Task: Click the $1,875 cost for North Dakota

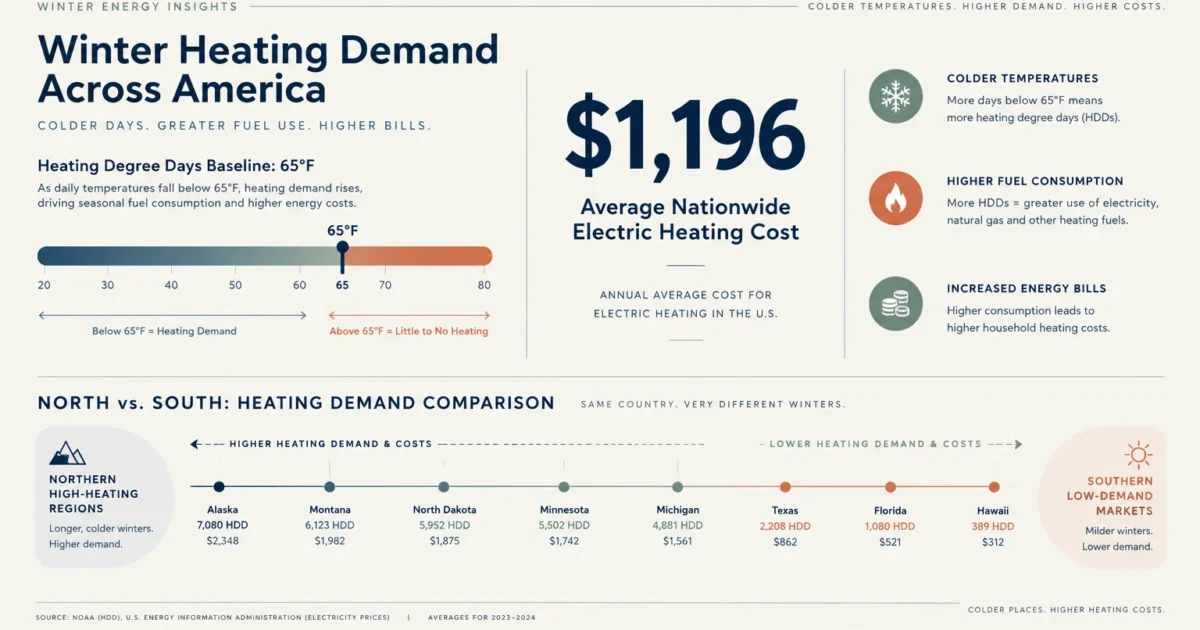Action: click(445, 542)
